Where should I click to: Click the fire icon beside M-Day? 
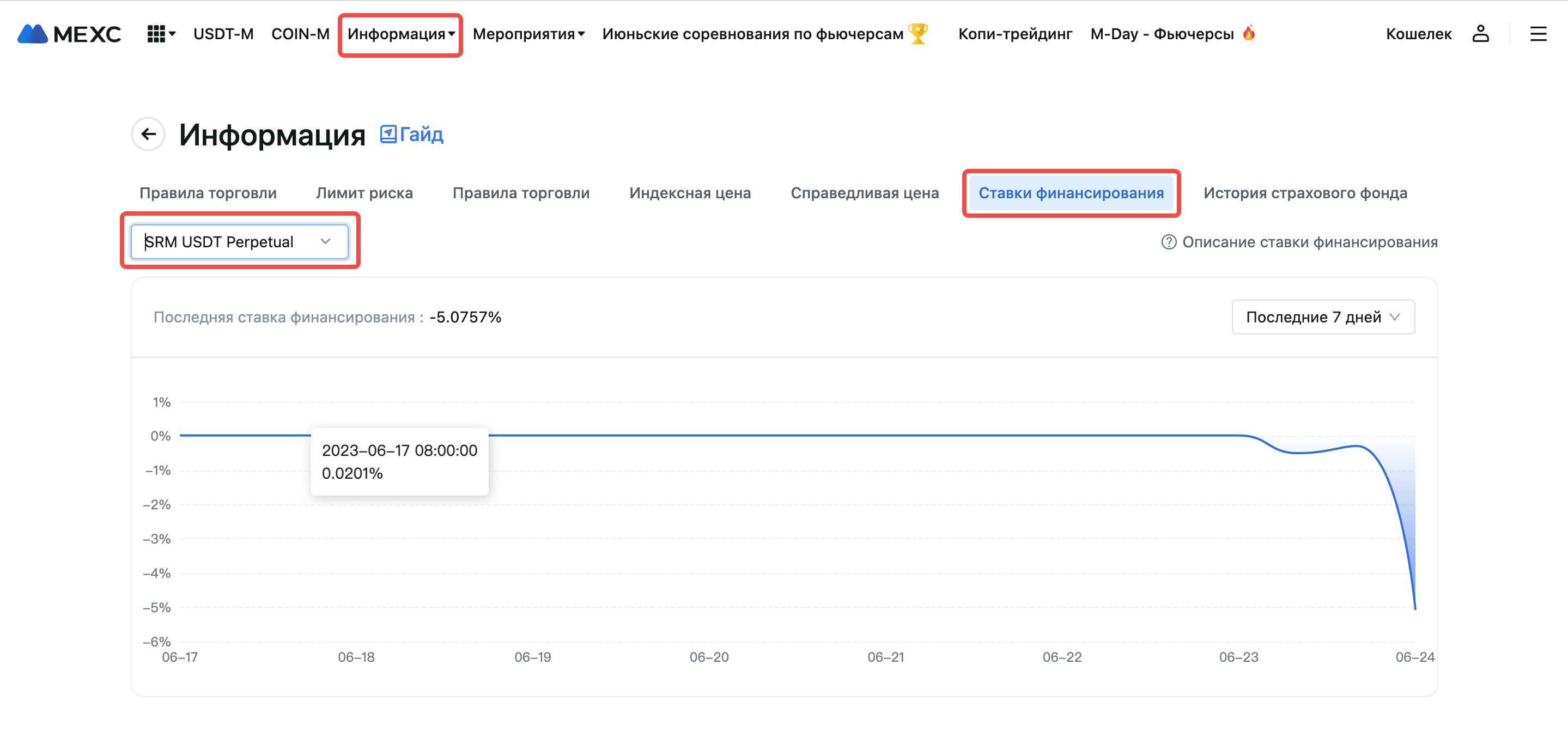1248,33
